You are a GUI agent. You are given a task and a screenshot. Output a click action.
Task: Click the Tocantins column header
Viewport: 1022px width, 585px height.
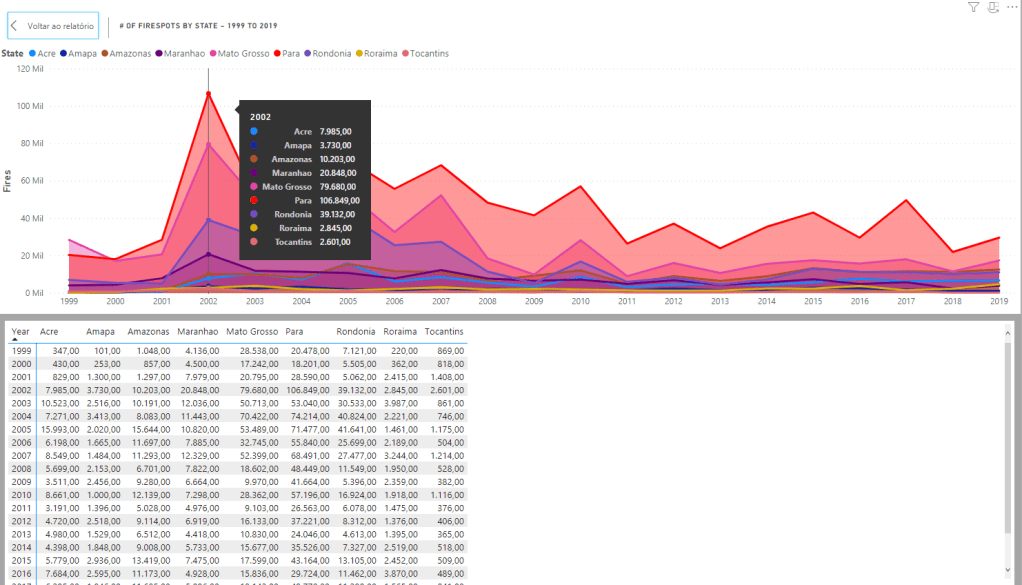[443, 331]
